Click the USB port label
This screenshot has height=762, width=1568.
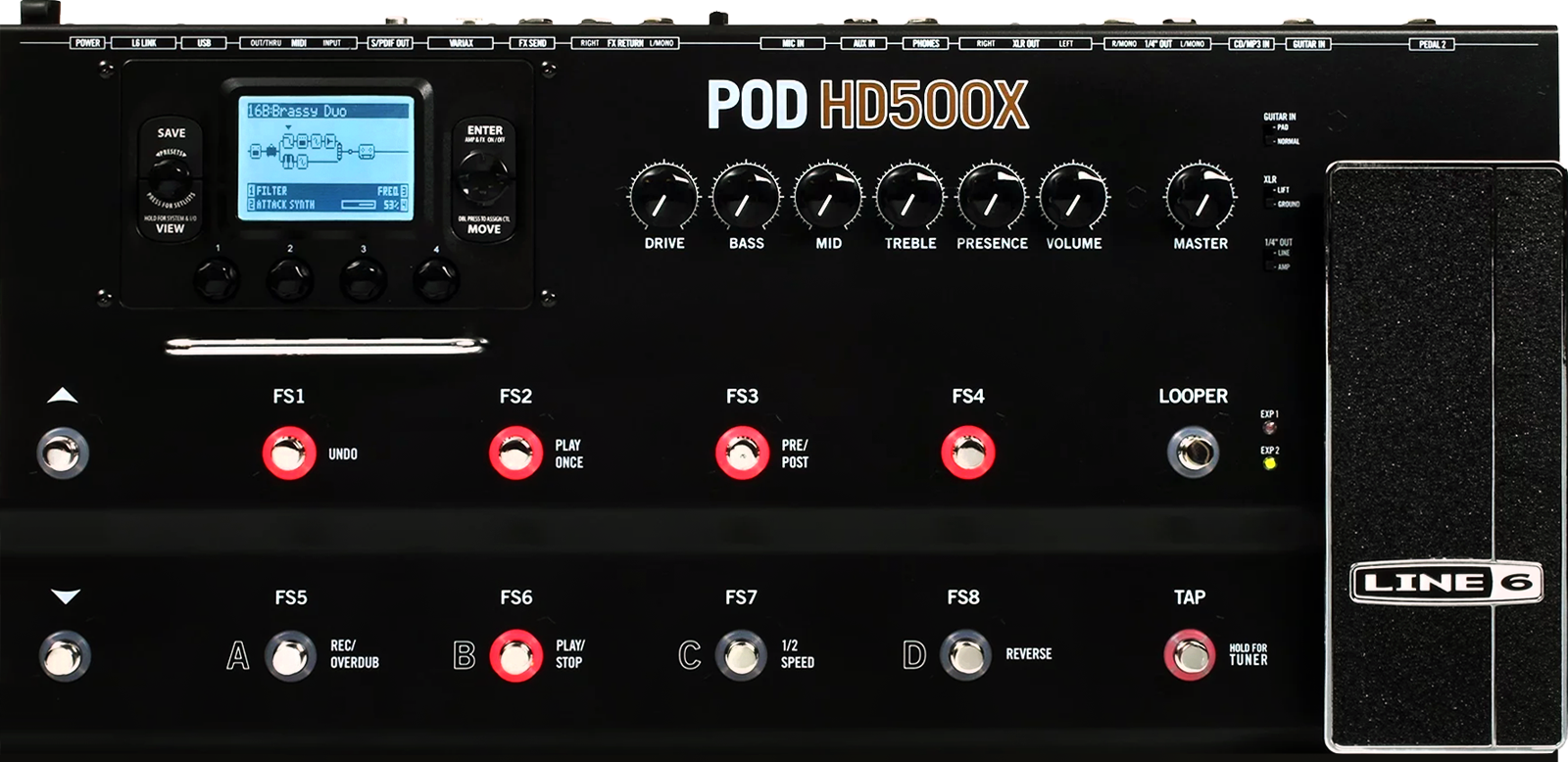[x=204, y=43]
